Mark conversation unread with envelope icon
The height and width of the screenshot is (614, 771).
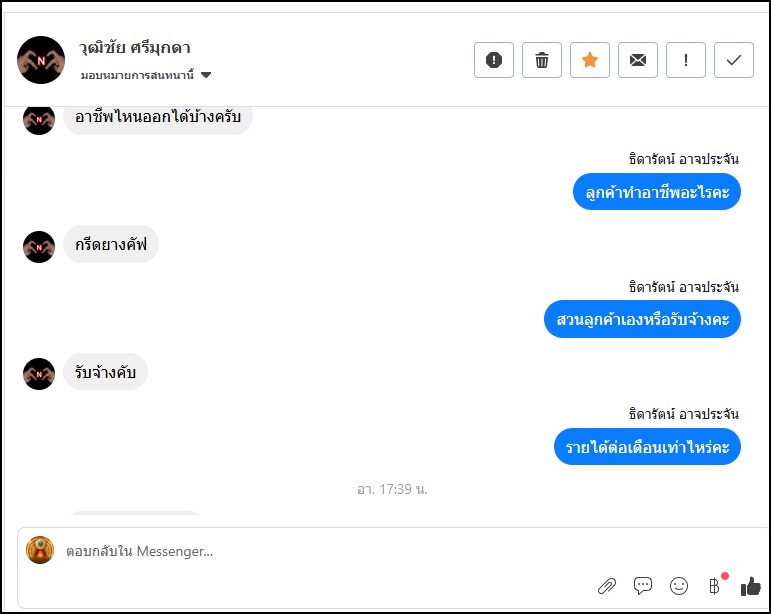(638, 60)
